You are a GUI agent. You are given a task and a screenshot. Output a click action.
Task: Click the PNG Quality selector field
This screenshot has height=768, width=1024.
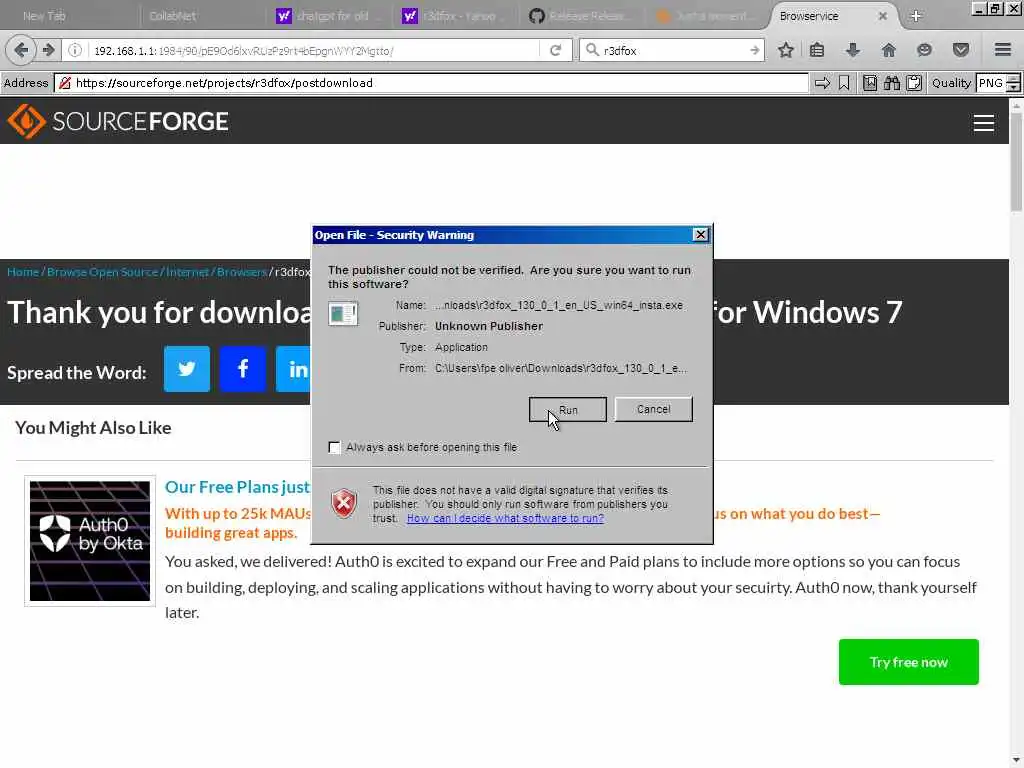(991, 83)
